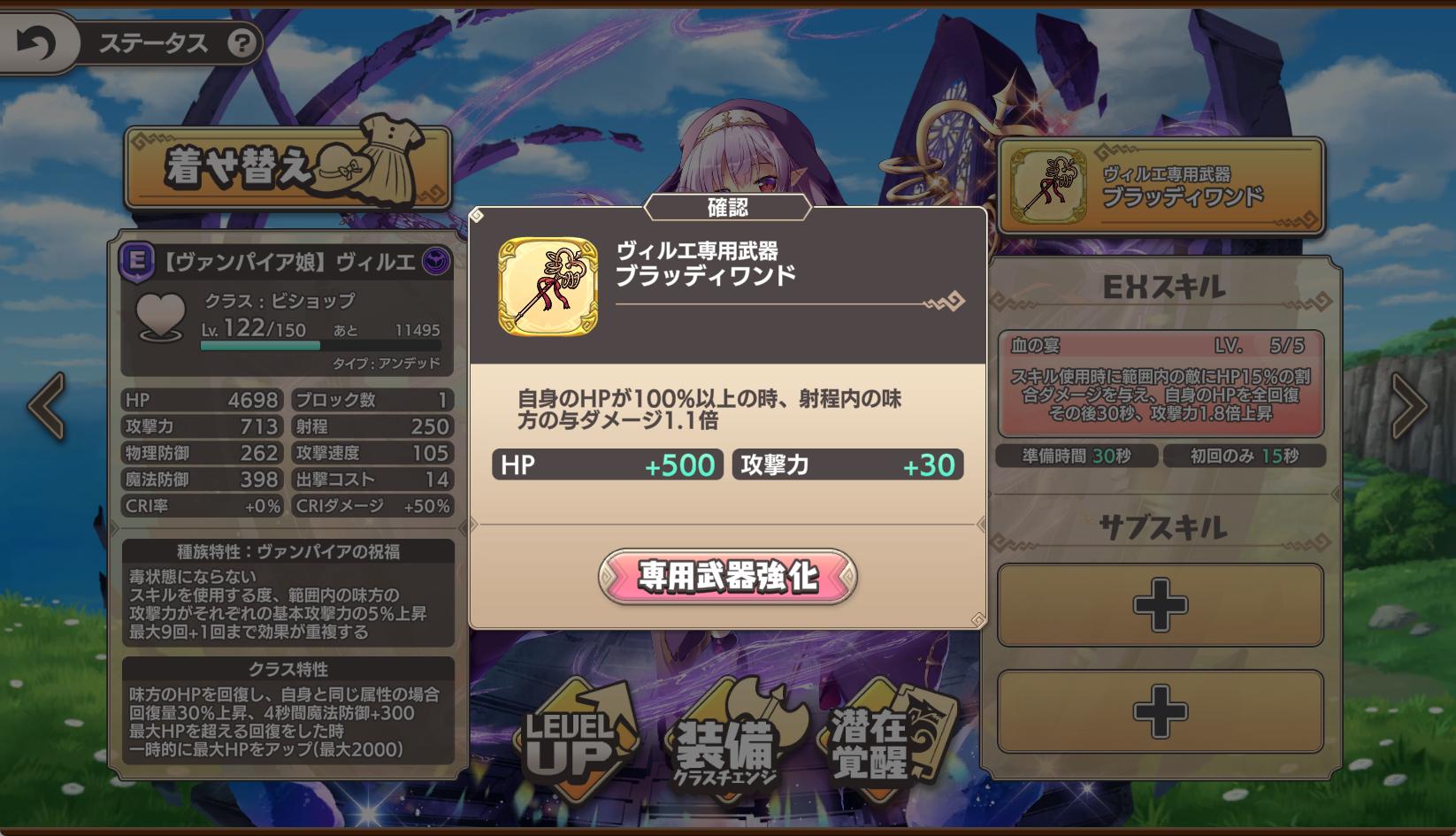Image resolution: width=1456 pixels, height=836 pixels.
Task: Click the back arrow button
Action: 35,42
